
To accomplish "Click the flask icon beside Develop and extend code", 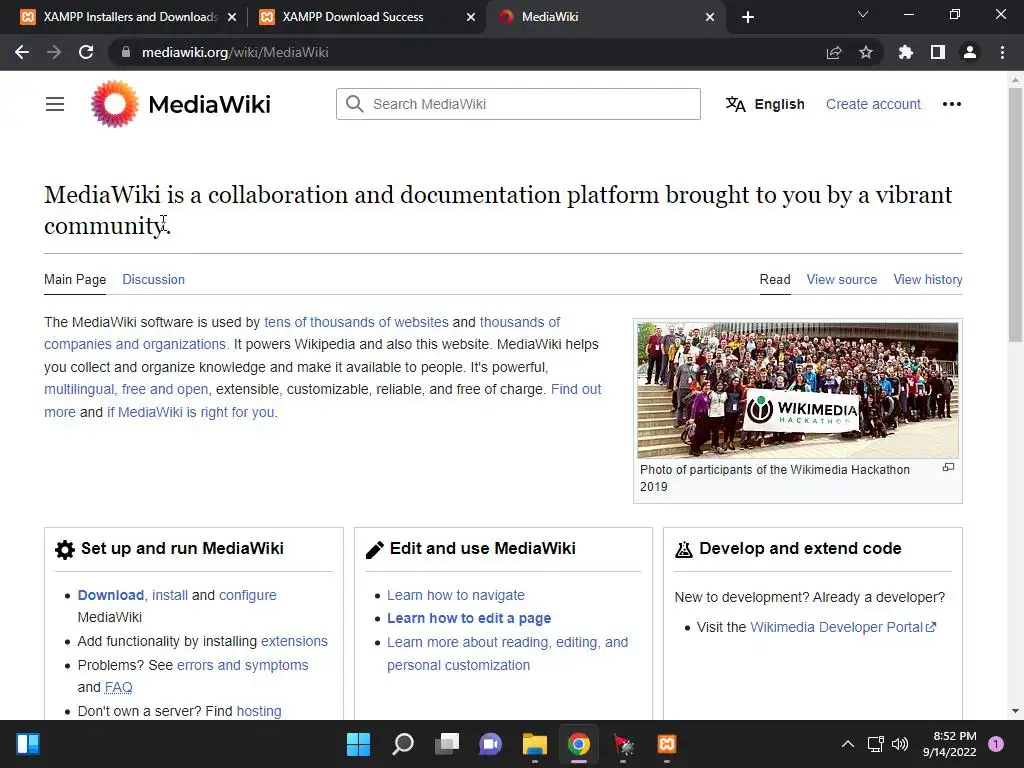I will 684,550.
